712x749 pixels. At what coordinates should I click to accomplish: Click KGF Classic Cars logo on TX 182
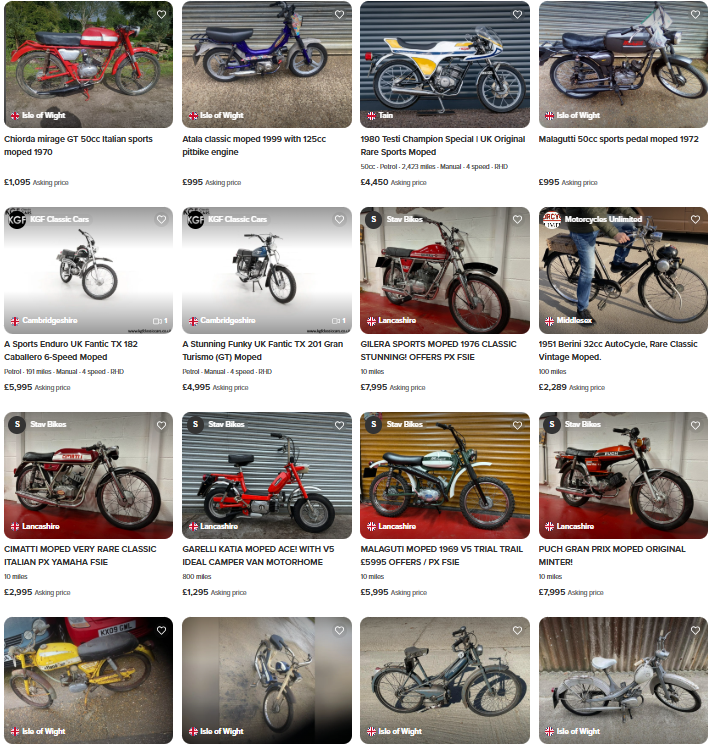coord(17,219)
